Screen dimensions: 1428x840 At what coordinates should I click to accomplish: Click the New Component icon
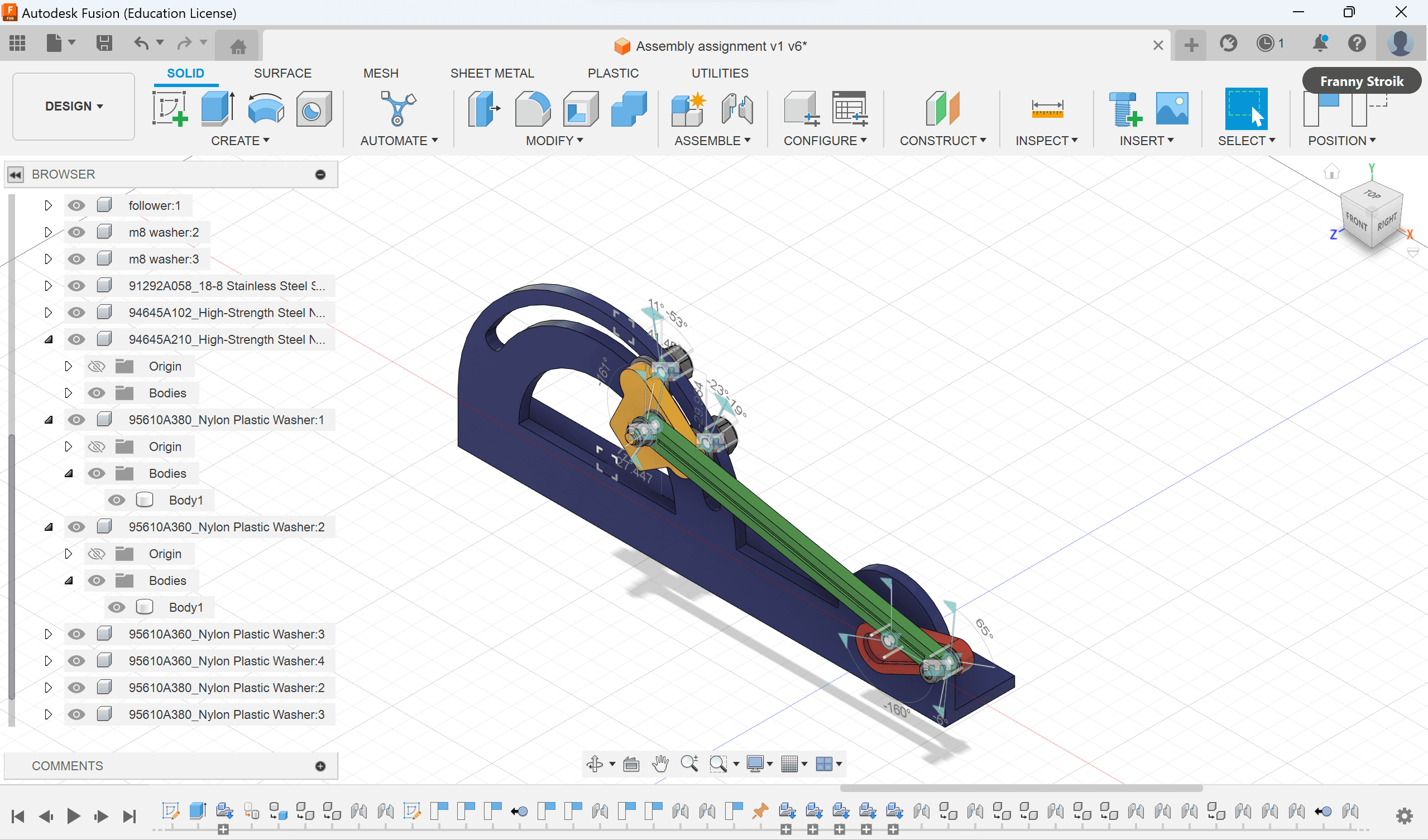(x=688, y=108)
